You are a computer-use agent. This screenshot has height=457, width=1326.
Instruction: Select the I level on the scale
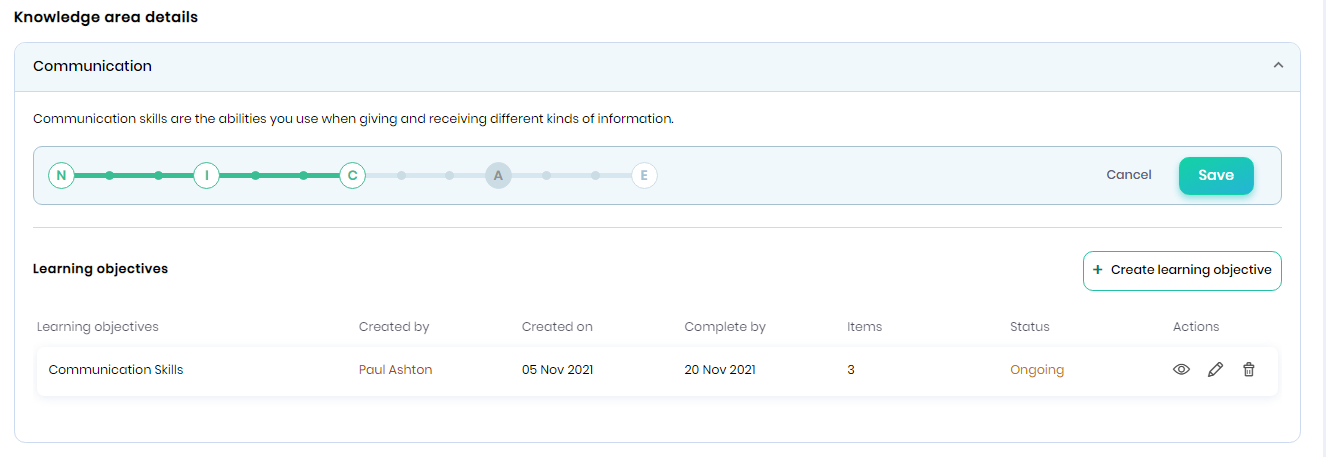(206, 176)
